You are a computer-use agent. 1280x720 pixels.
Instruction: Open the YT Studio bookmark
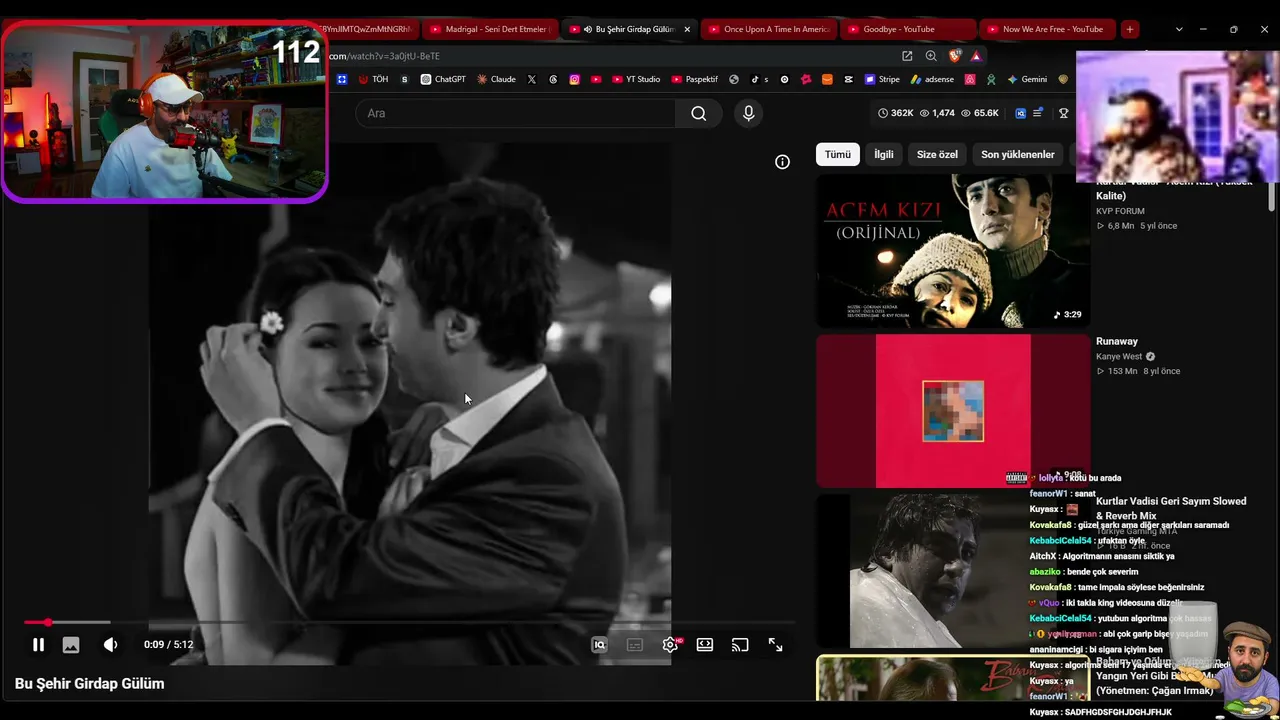click(x=635, y=79)
